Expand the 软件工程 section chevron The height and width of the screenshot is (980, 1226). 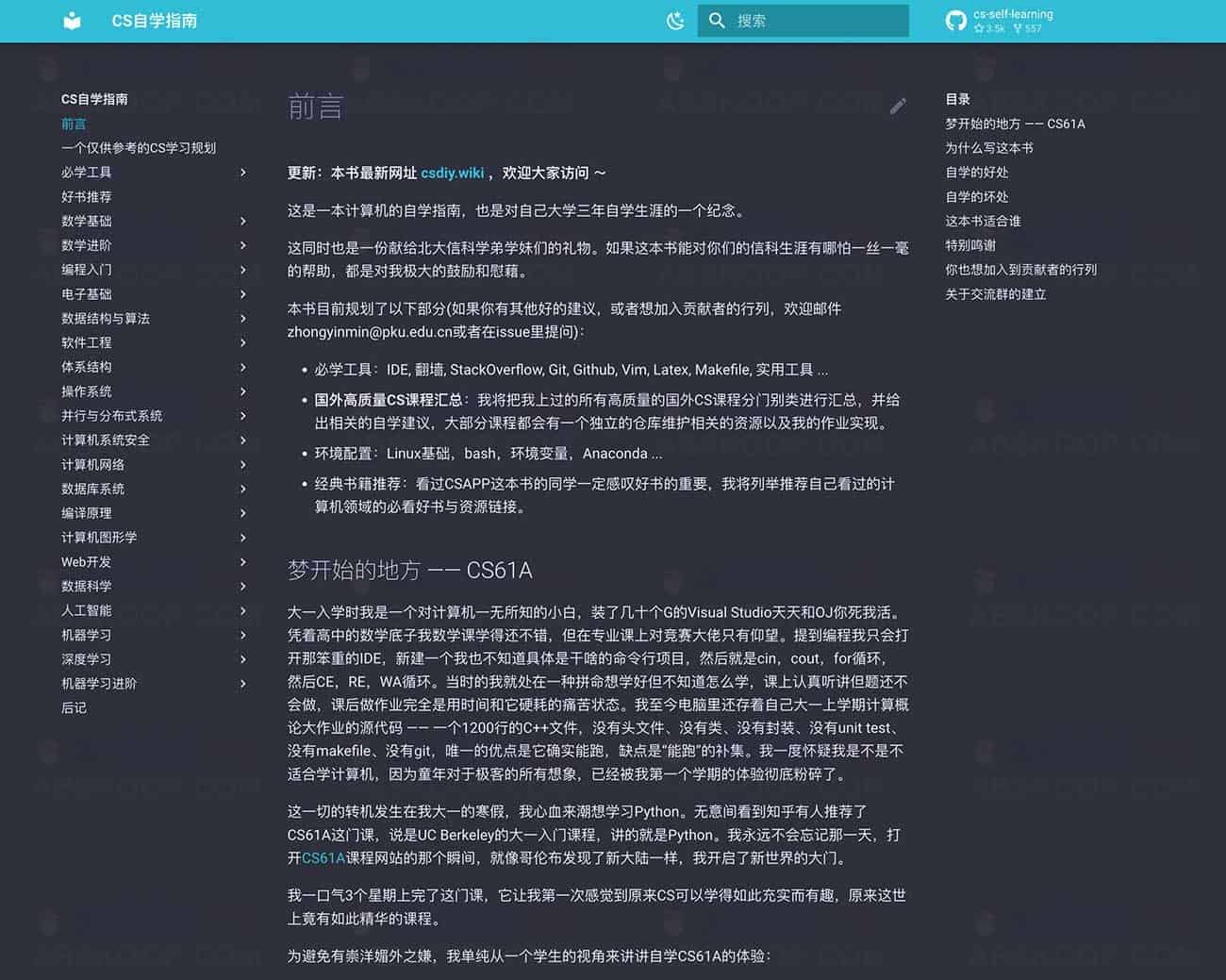(243, 342)
